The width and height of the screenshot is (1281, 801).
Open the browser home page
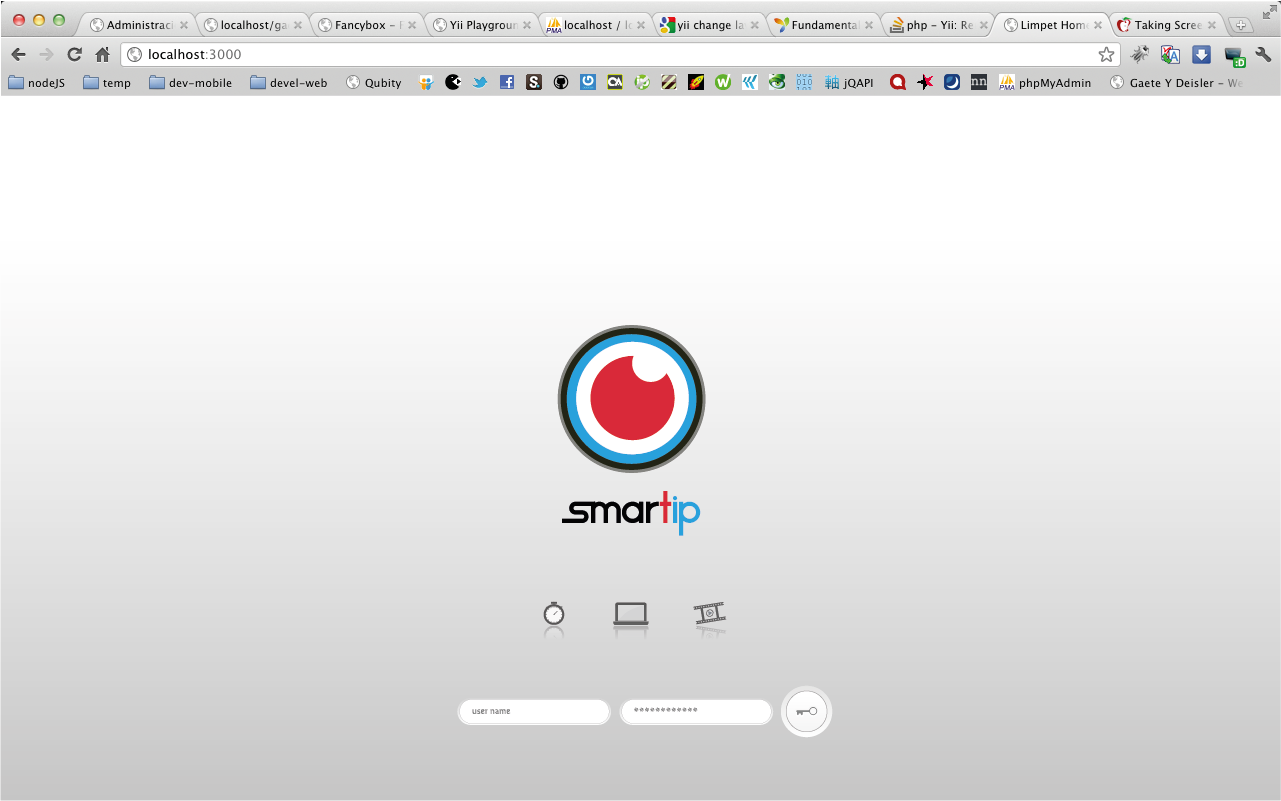(102, 55)
